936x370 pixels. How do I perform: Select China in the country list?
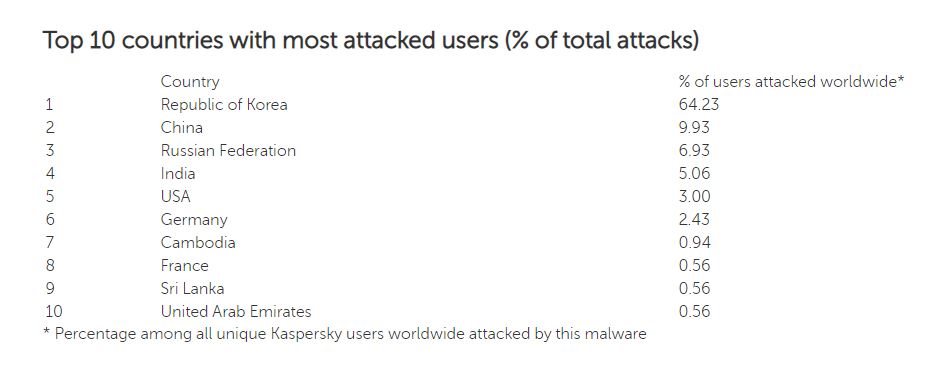coord(181,128)
